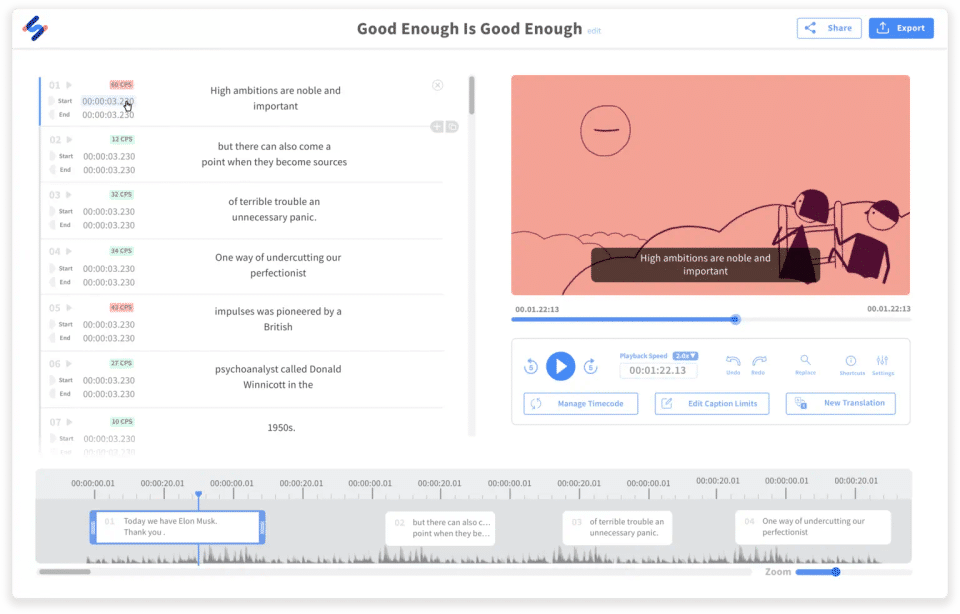This screenshot has height=614, width=960.
Task: Play caption 04 using its small play arrow
Action: (x=69, y=251)
